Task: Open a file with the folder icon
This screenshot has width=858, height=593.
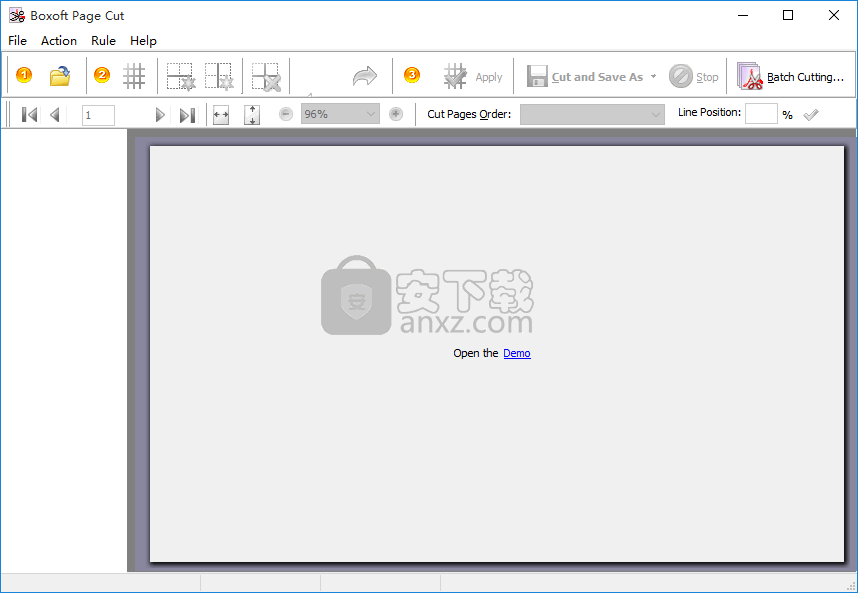Action: point(60,75)
